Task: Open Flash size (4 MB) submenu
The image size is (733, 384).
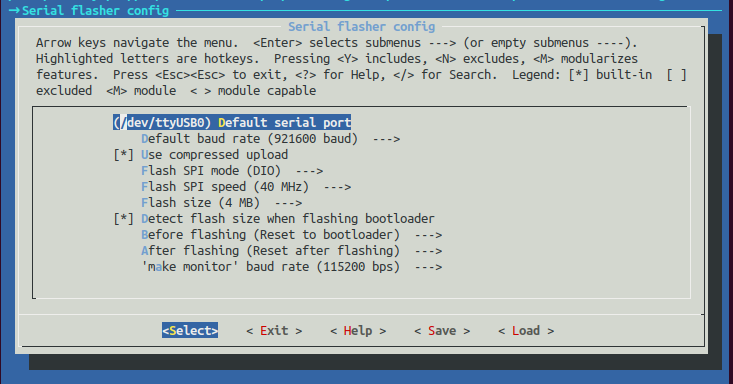Action: (x=222, y=203)
